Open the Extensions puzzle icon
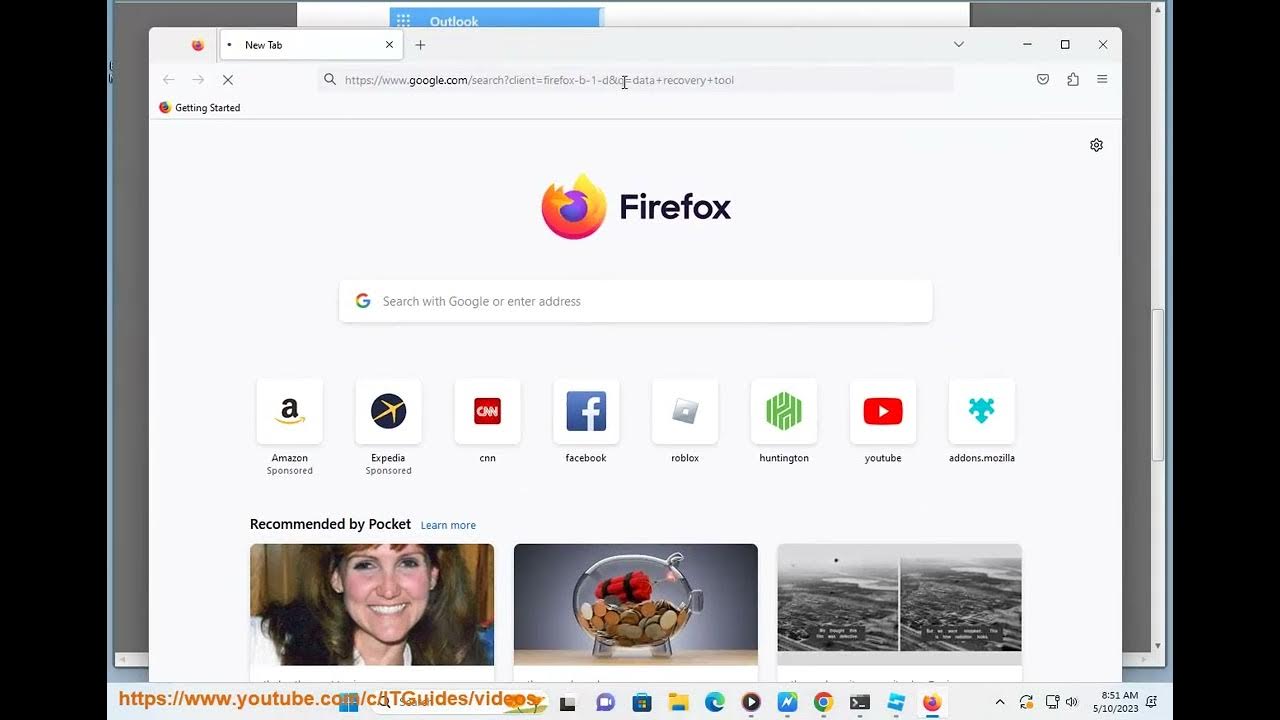This screenshot has height=720, width=1280. click(x=1073, y=80)
